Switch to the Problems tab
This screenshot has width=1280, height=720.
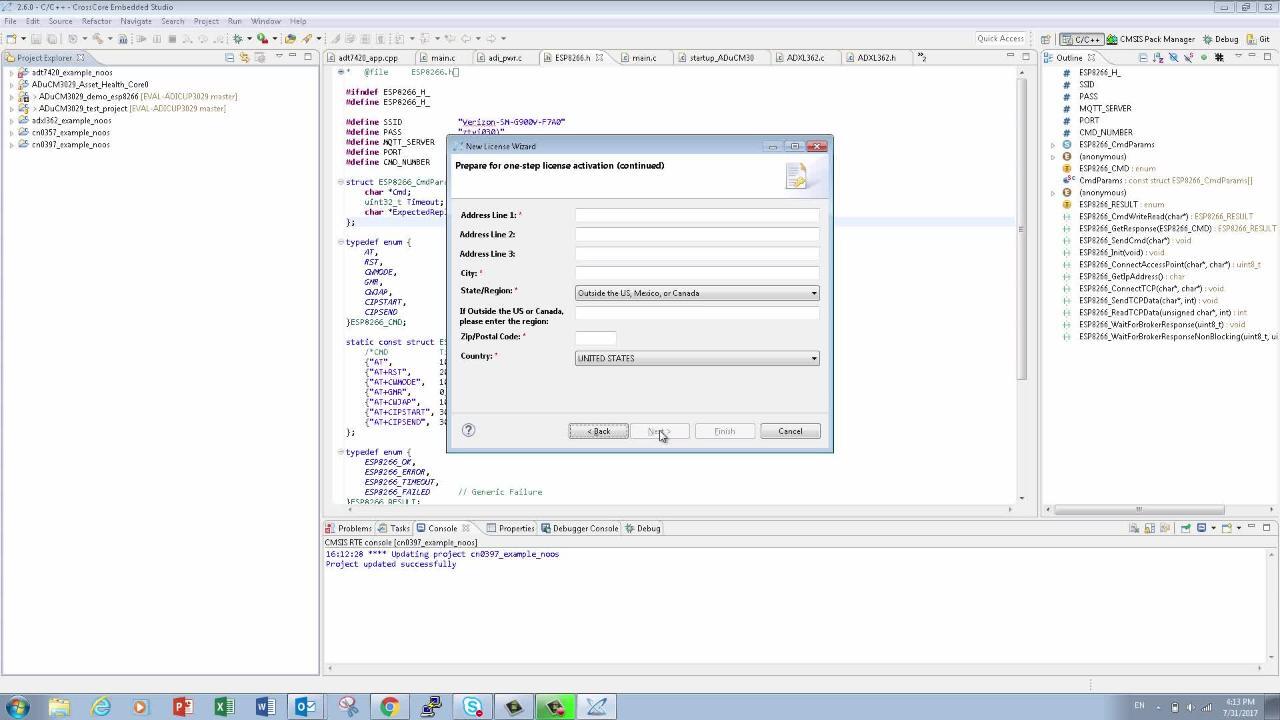(349, 528)
